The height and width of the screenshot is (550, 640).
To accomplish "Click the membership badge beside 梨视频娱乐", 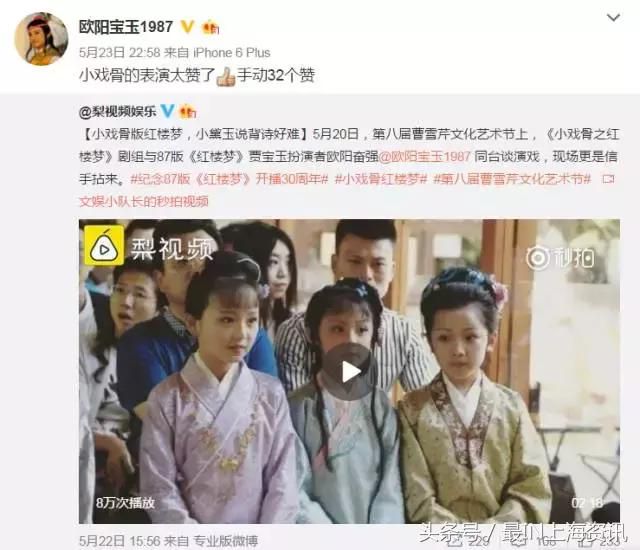I will tap(188, 111).
